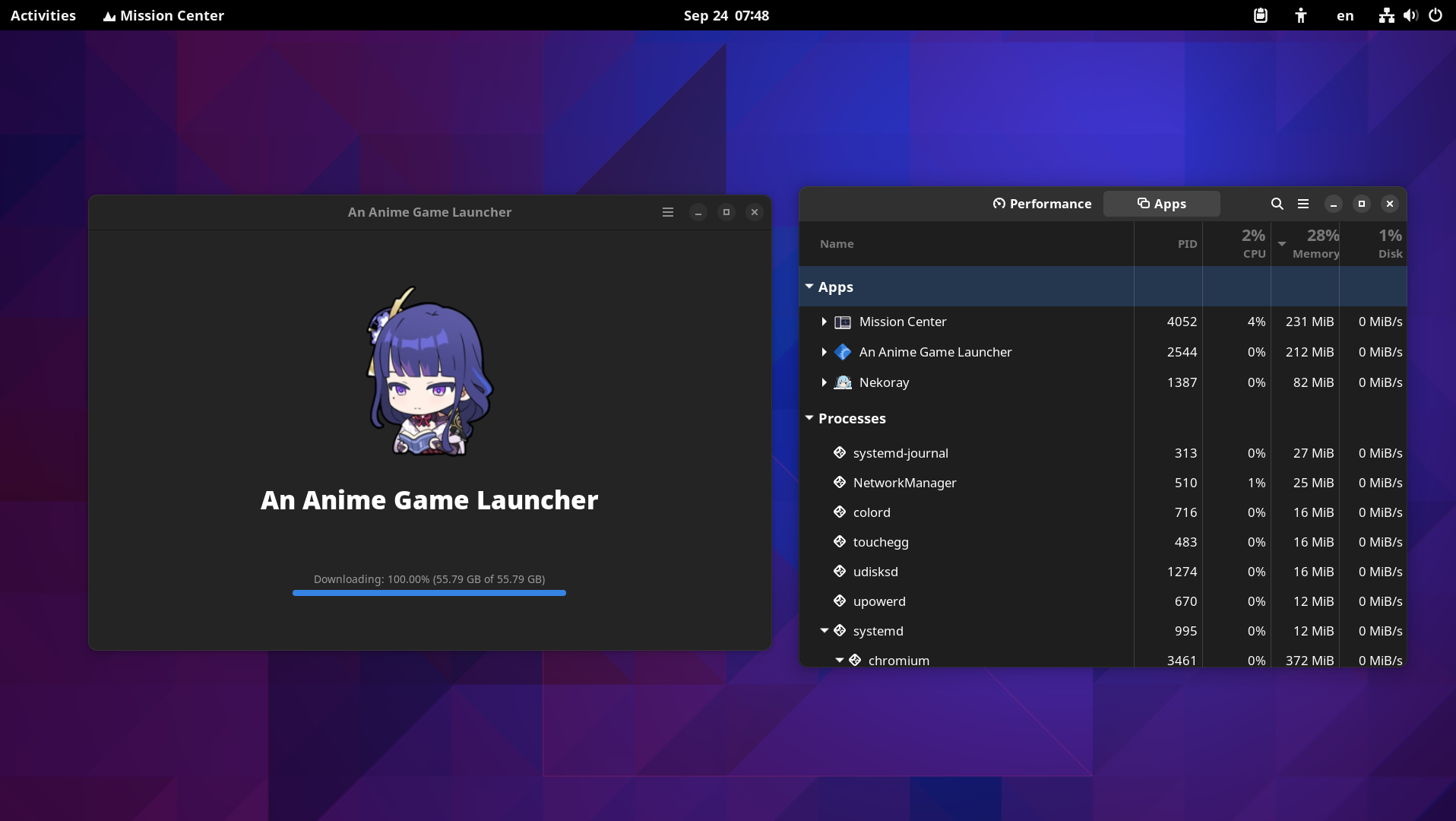Click the volume icon in system tray
The width and height of the screenshot is (1456, 821).
(1410, 15)
